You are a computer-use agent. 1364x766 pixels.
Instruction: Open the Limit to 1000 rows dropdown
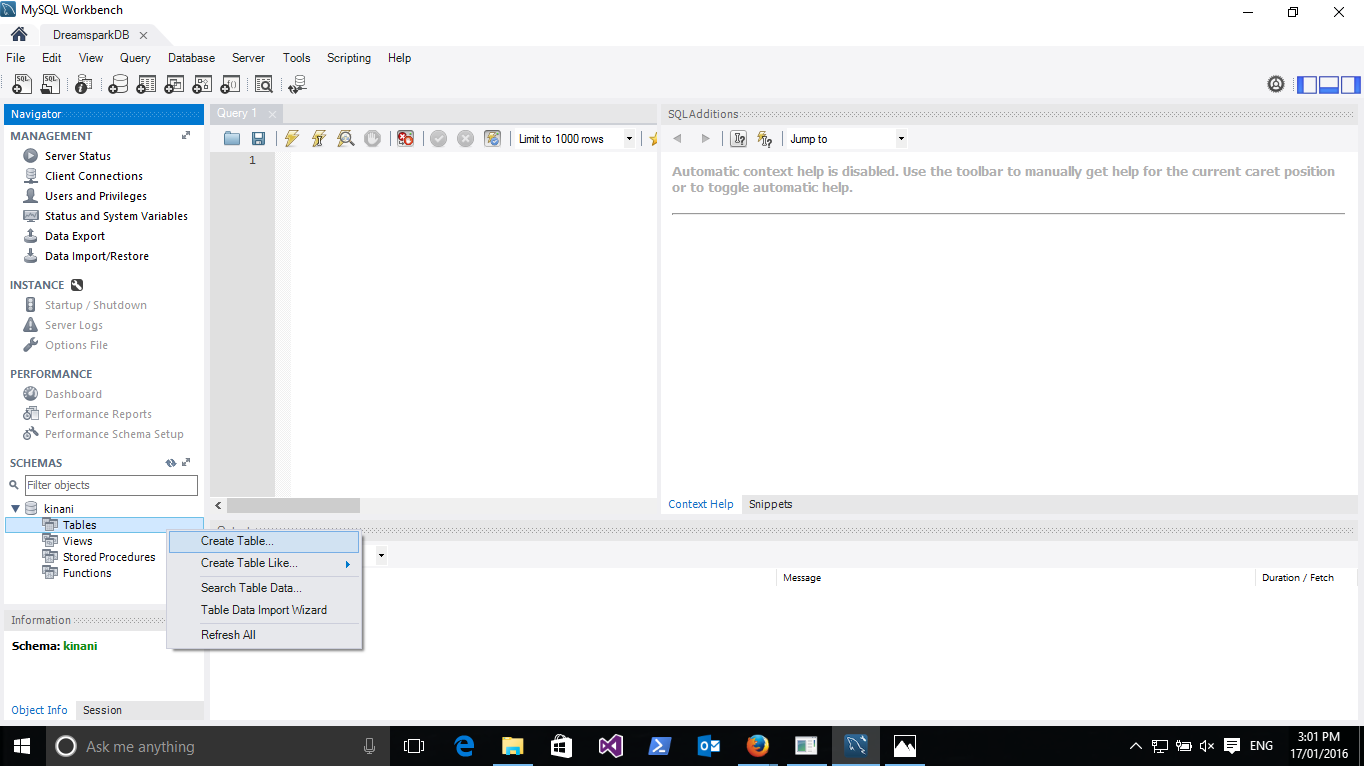(629, 139)
